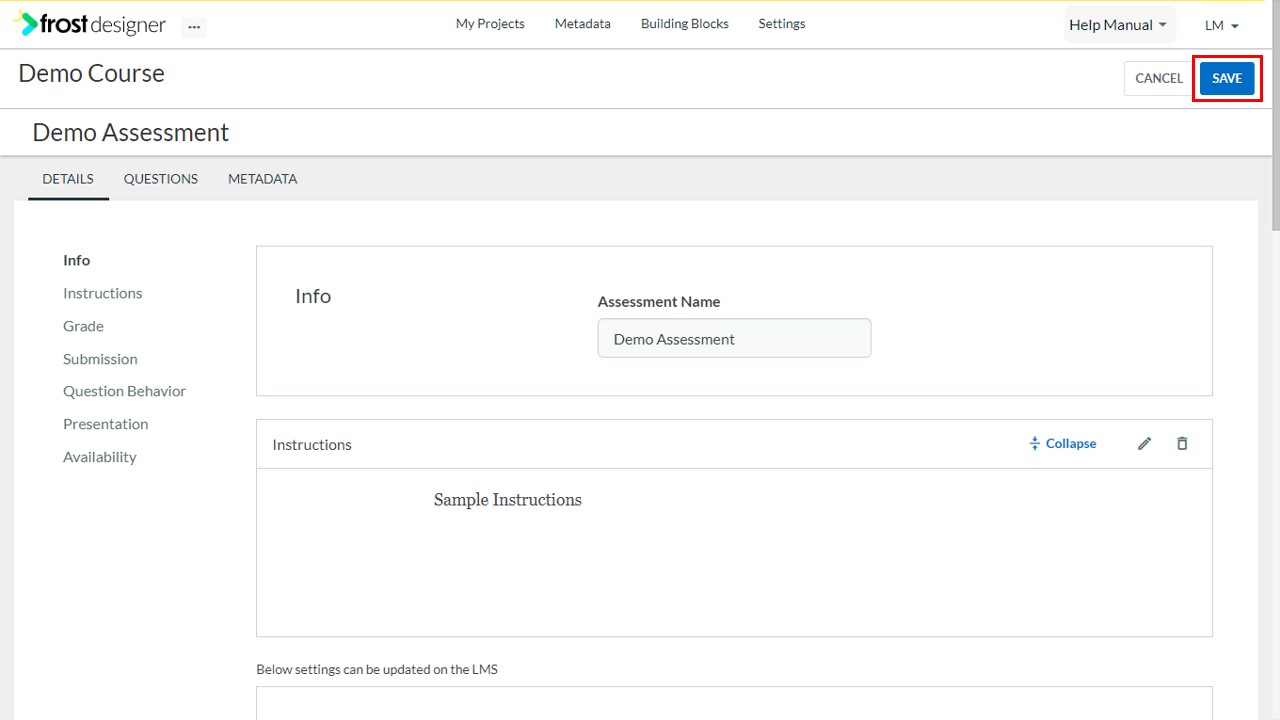Collapse the Instructions panel
This screenshot has width=1280, height=720.
point(1063,444)
